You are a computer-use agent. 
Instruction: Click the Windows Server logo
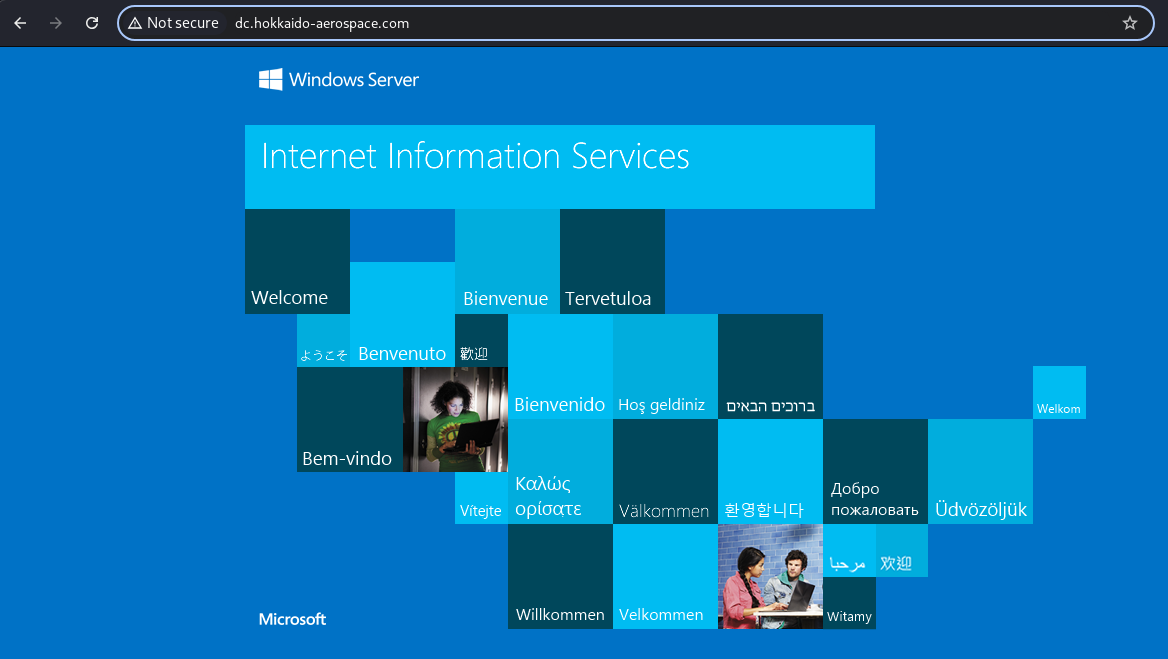(x=339, y=80)
